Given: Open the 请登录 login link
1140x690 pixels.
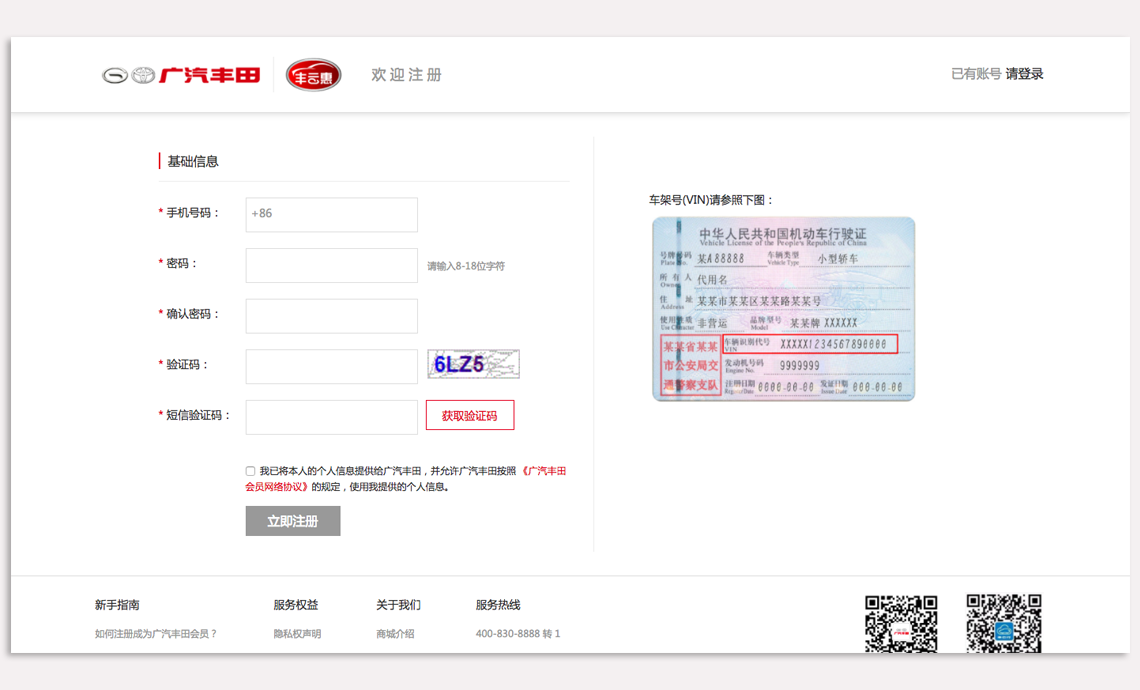Looking at the screenshot, I should click(1024, 74).
